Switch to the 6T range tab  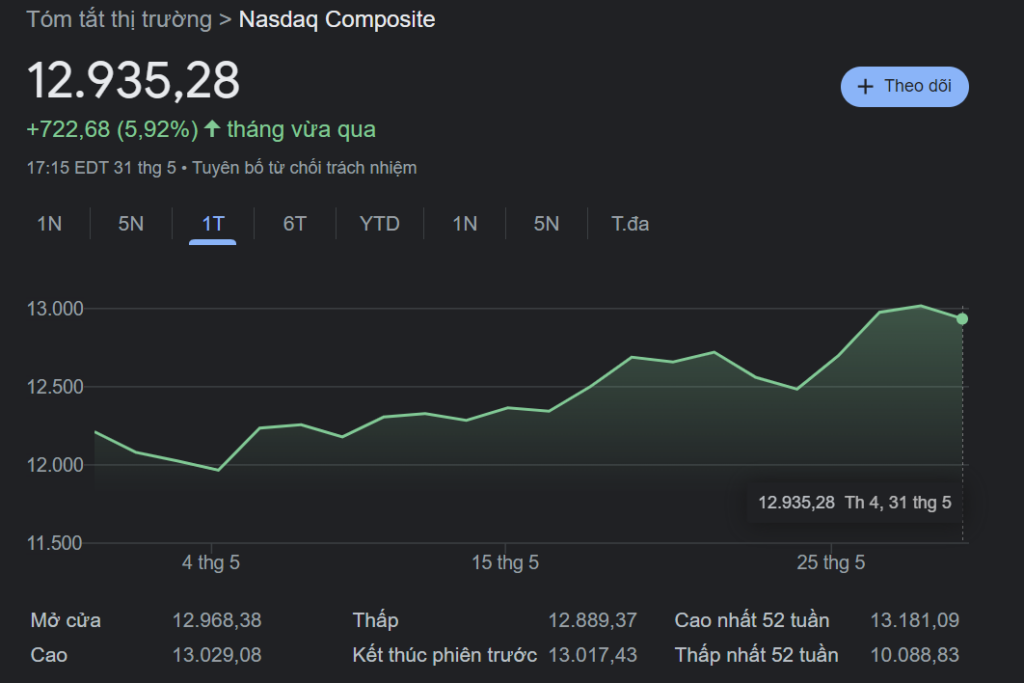(x=295, y=224)
